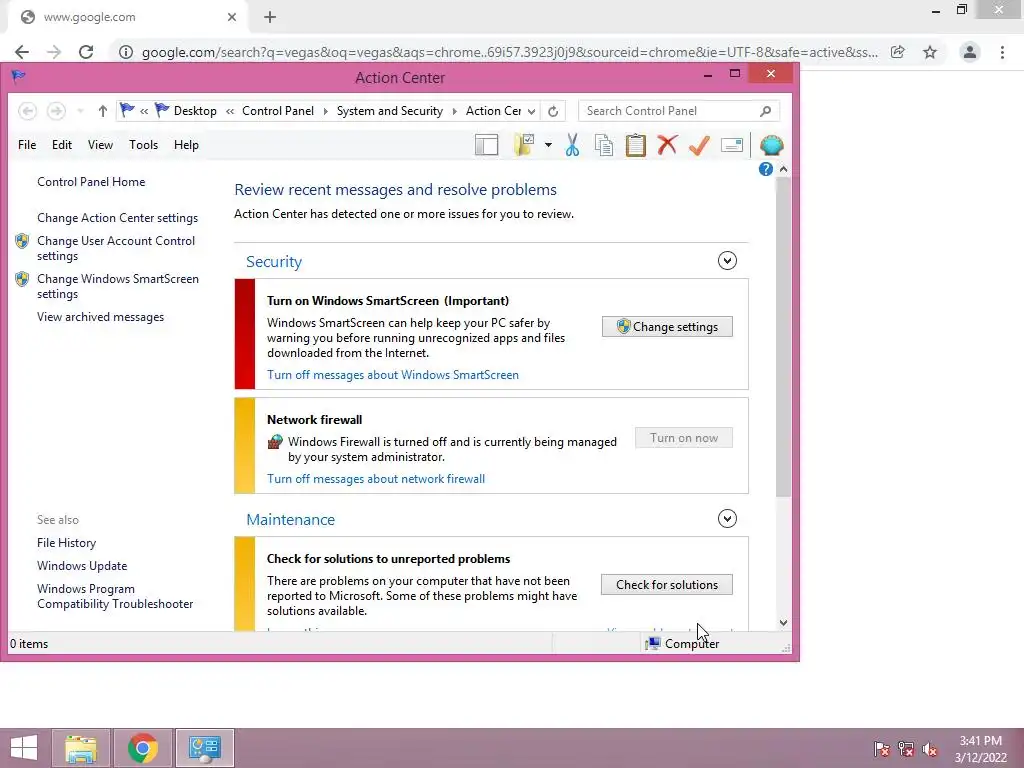
Task: Open File Explorer from taskbar
Action: (x=80, y=748)
